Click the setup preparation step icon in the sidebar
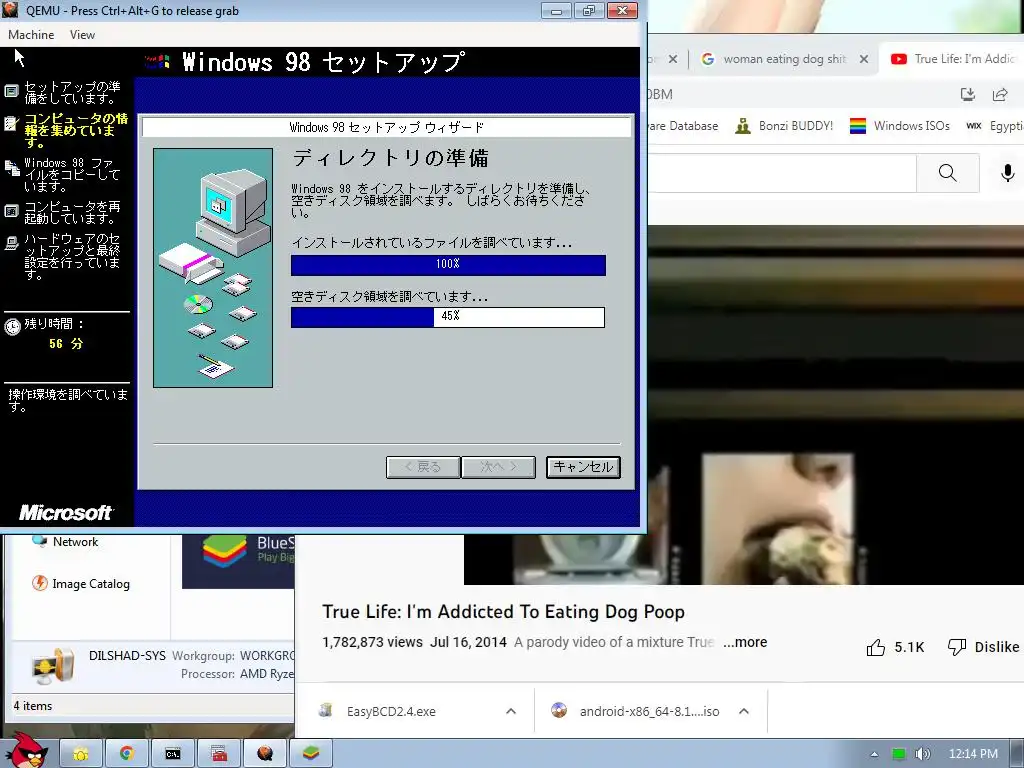Viewport: 1024px width, 768px height. (x=11, y=91)
